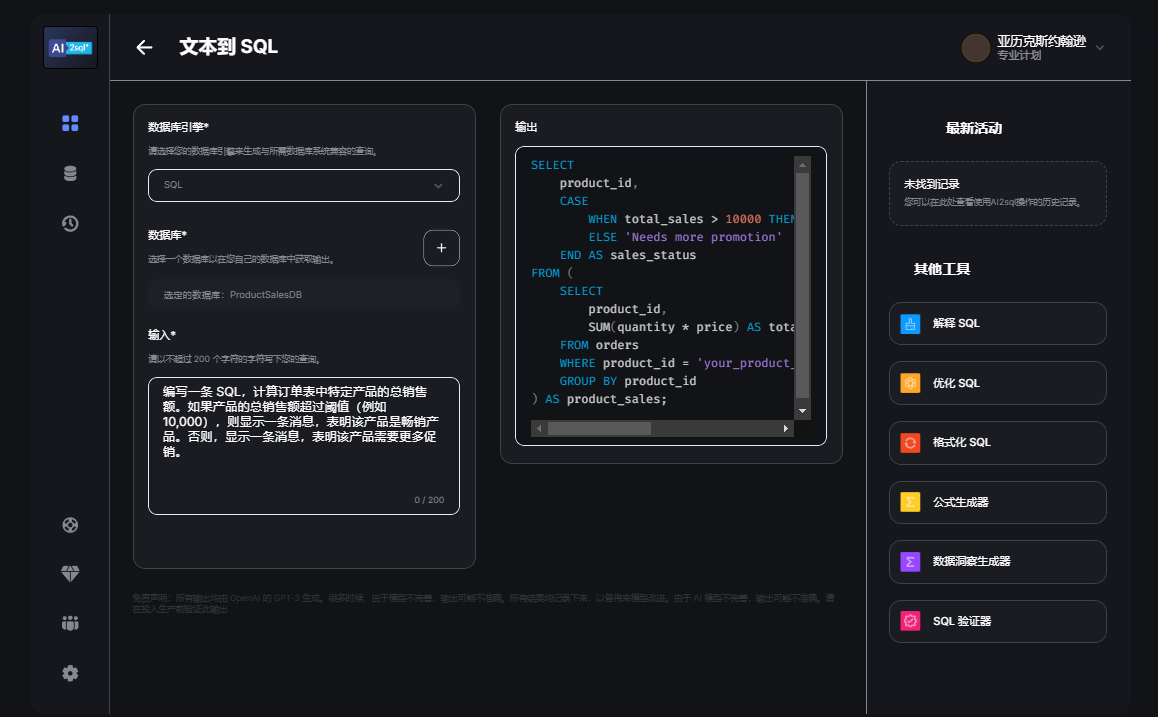
Task: Open the 解释 SQL tool
Action: [x=998, y=323]
